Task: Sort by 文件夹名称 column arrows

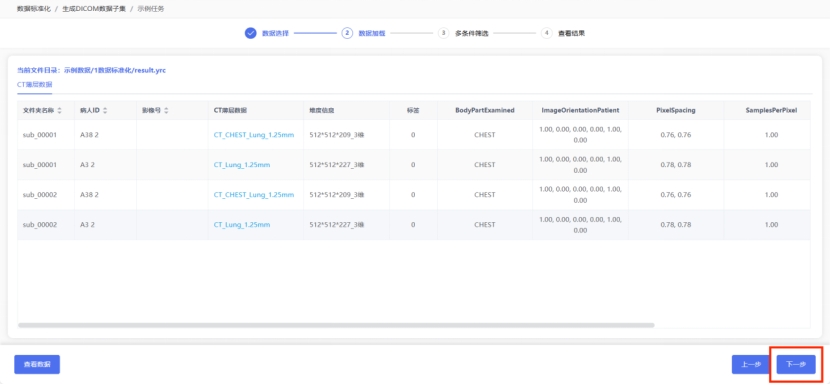Action: coord(59,111)
